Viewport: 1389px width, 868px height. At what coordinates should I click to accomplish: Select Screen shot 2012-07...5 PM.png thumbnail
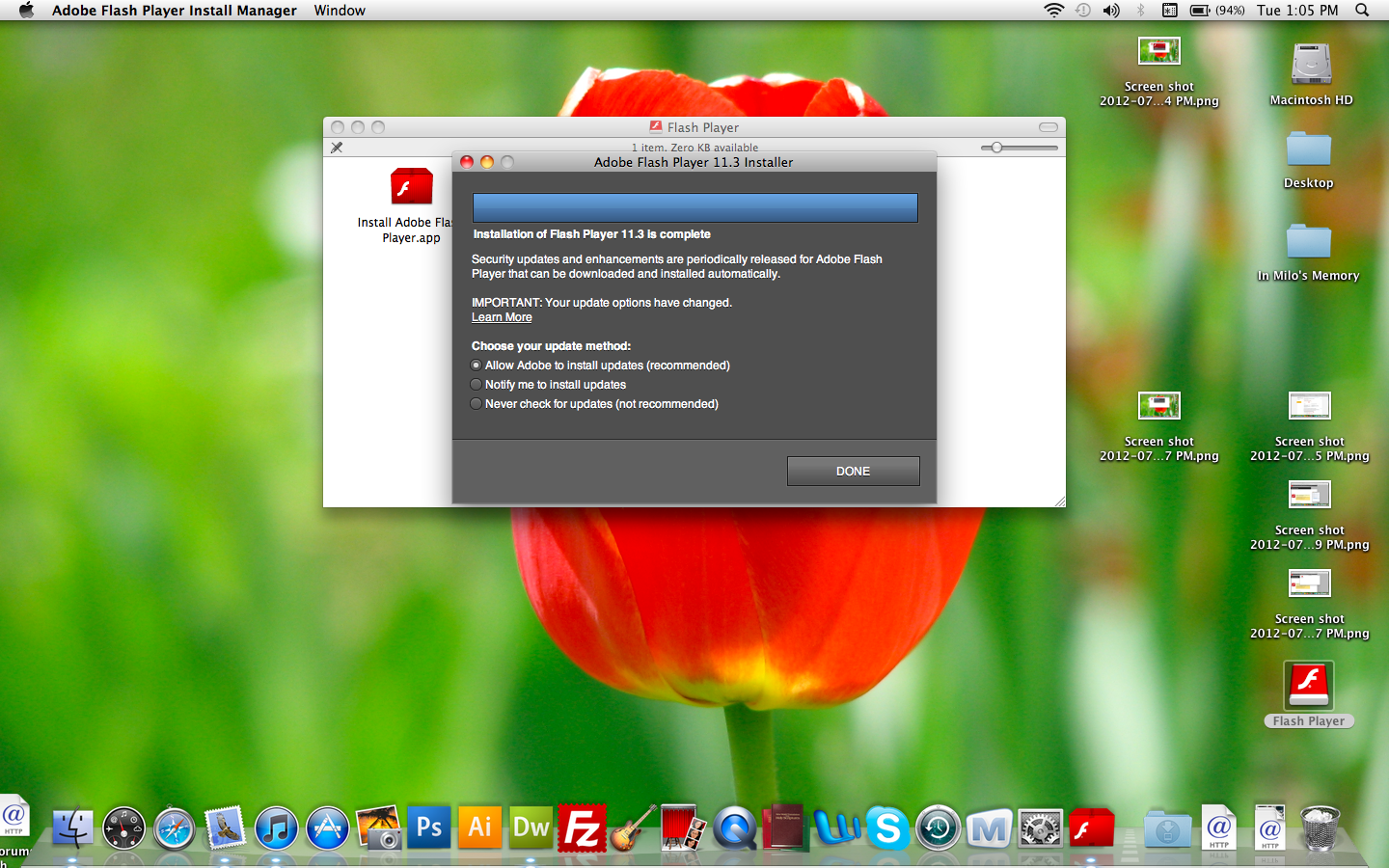click(x=1310, y=405)
